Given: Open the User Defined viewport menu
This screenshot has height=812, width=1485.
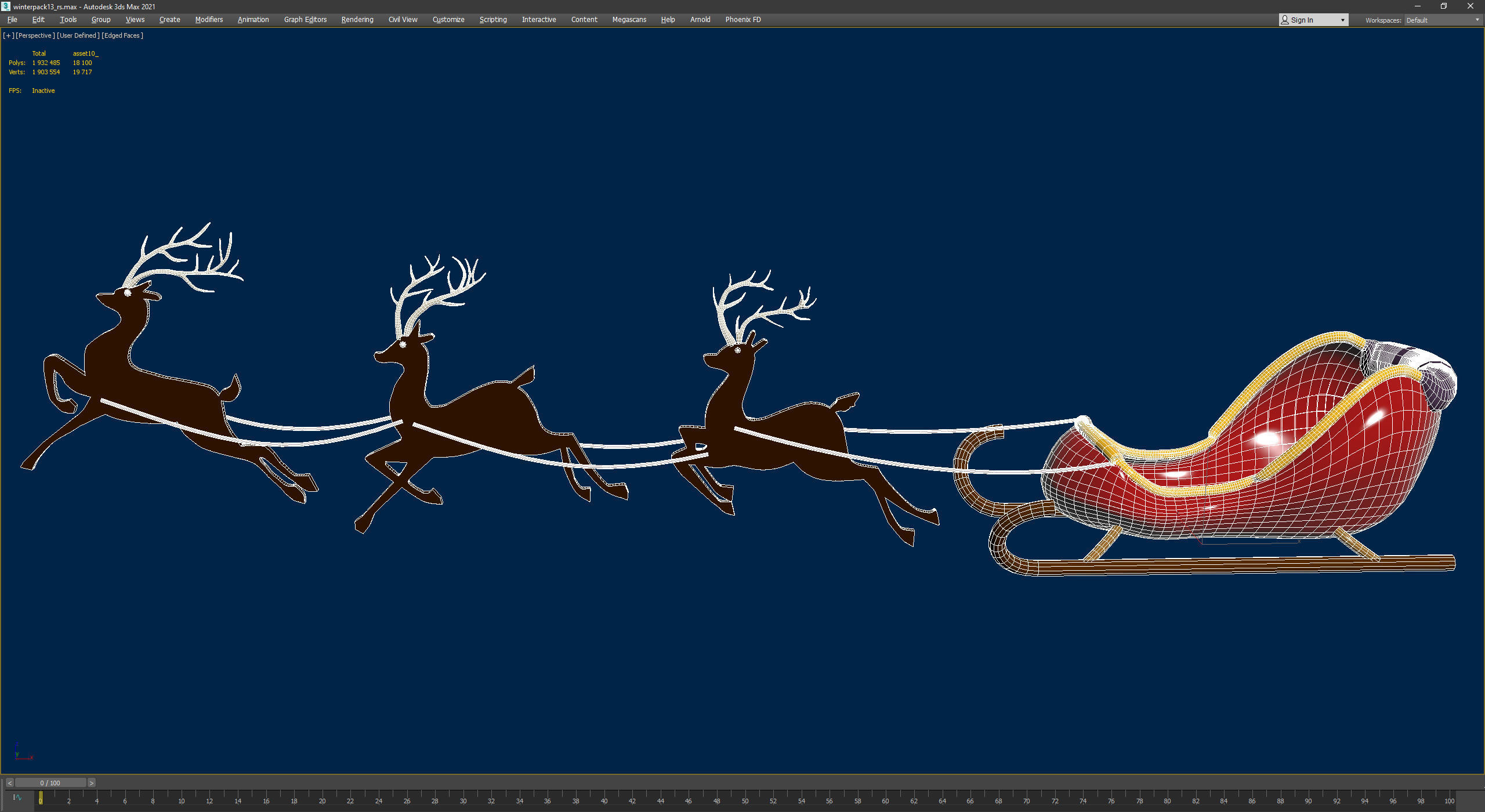Looking at the screenshot, I should (78, 35).
